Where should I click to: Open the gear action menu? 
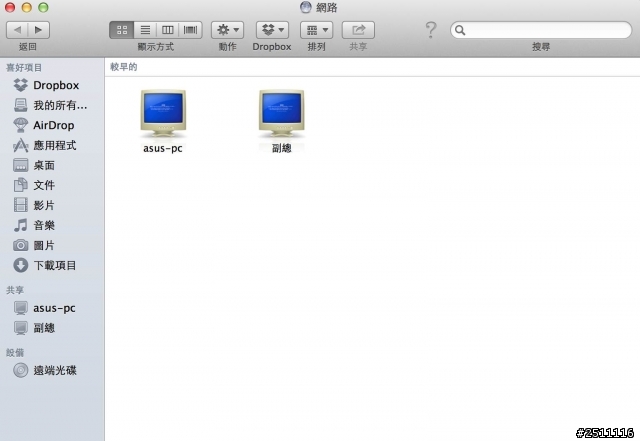click(227, 30)
